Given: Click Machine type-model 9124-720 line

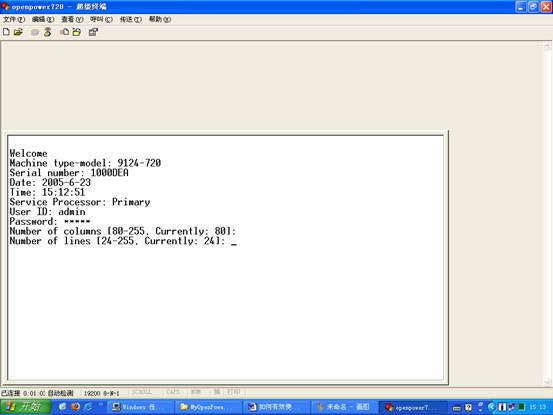Looking at the screenshot, I should coord(85,163).
